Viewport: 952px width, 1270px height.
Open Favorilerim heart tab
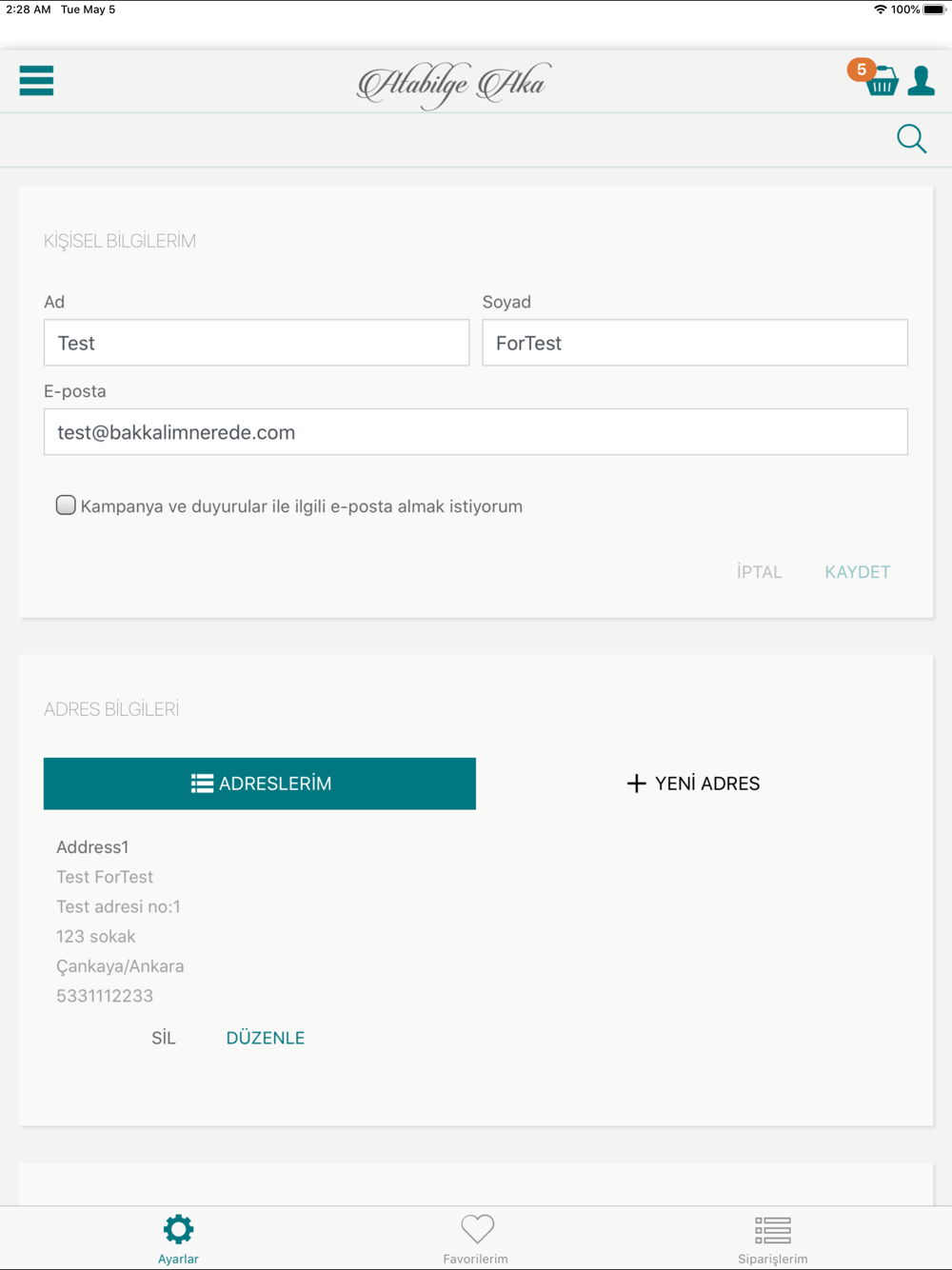[476, 1229]
